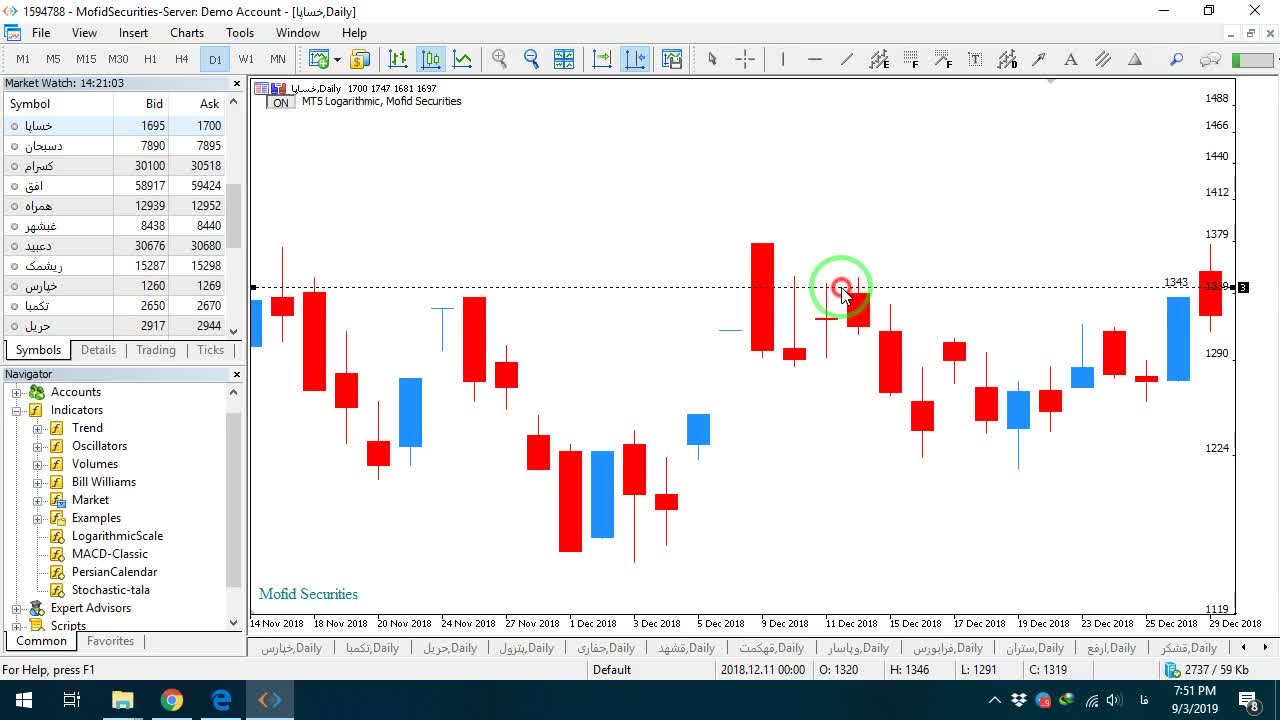Open the Tools menu

click(240, 33)
